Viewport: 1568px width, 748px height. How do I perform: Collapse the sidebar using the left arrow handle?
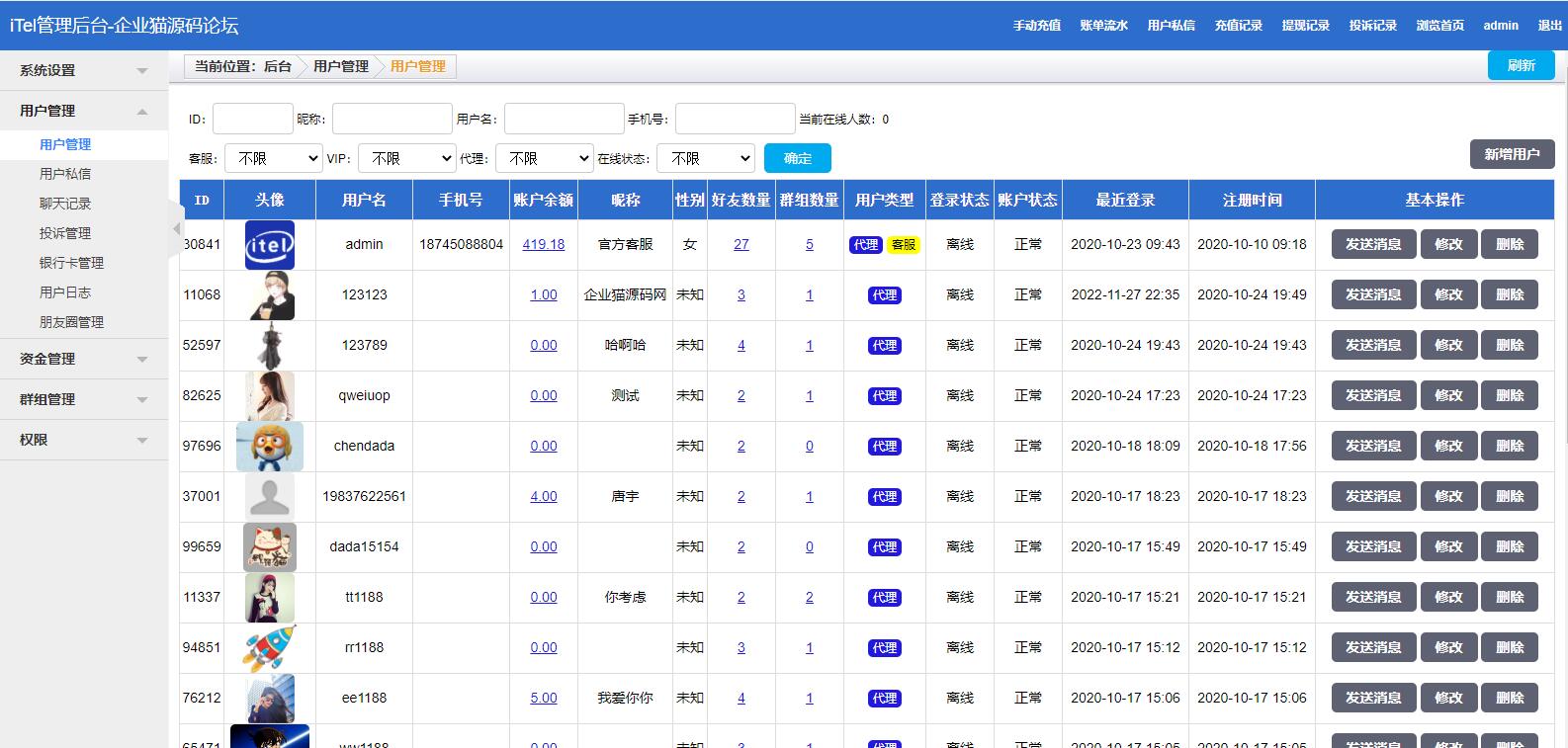[x=177, y=229]
